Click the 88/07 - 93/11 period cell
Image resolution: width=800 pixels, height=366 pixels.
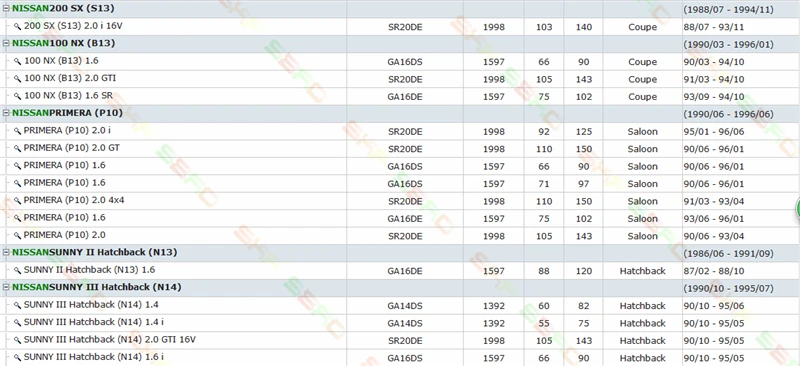[x=714, y=27]
